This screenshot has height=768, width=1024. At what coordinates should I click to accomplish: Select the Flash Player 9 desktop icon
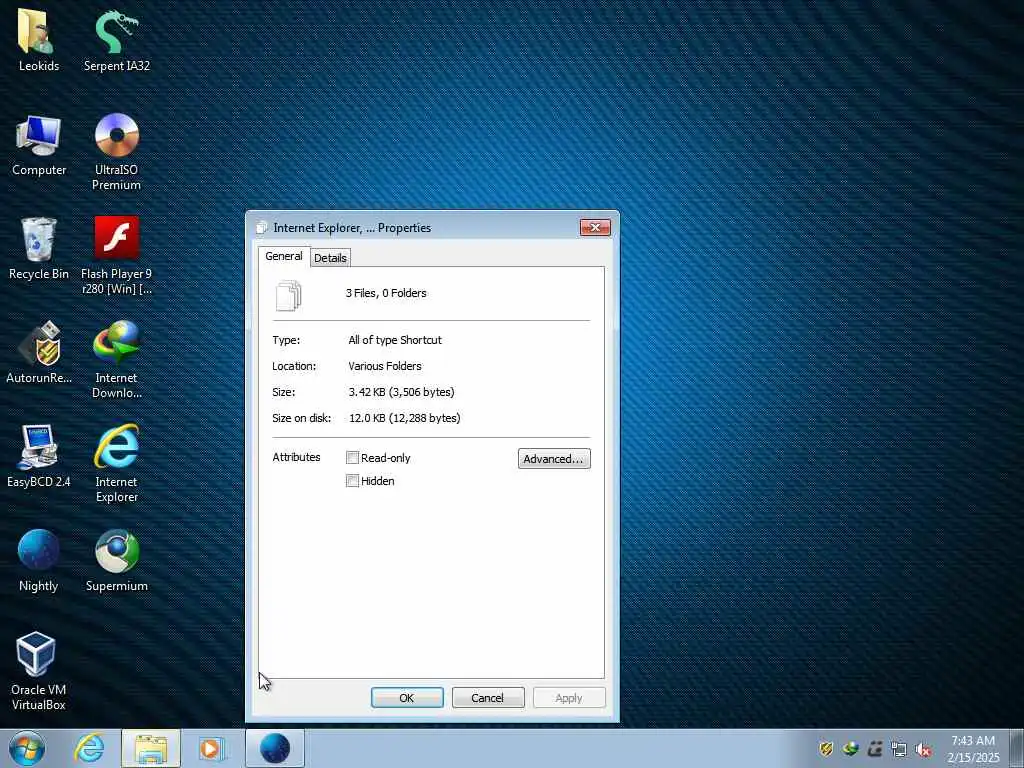tap(116, 255)
